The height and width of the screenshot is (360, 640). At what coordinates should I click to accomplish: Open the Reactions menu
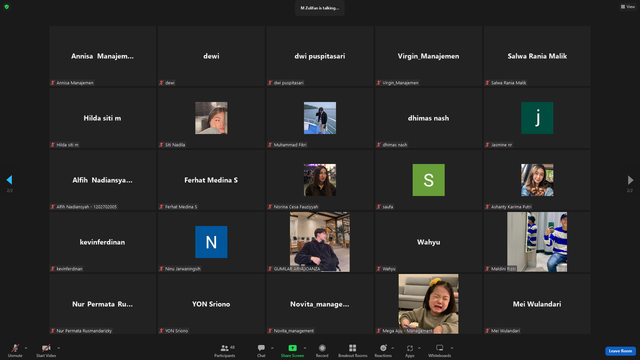(x=383, y=350)
